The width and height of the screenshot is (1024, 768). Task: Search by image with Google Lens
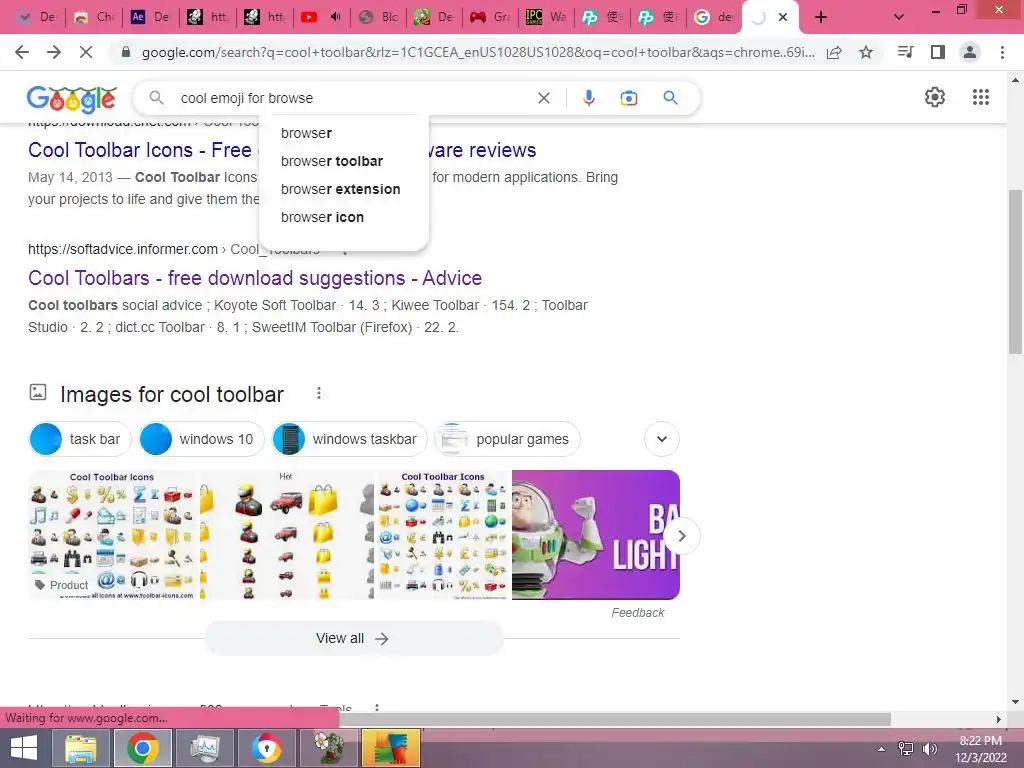628,98
